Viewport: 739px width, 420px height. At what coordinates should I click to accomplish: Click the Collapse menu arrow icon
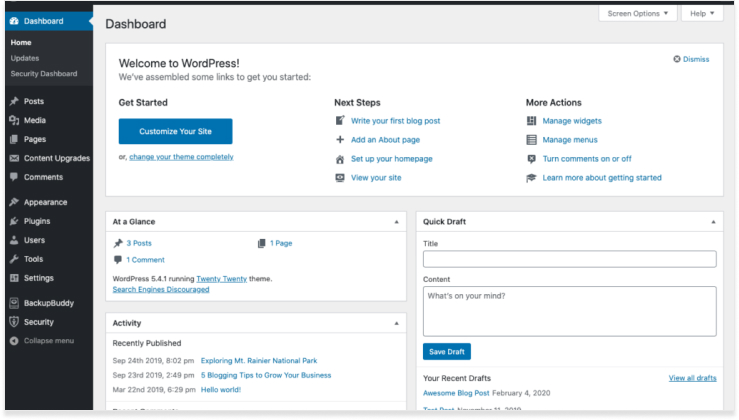tap(14, 341)
